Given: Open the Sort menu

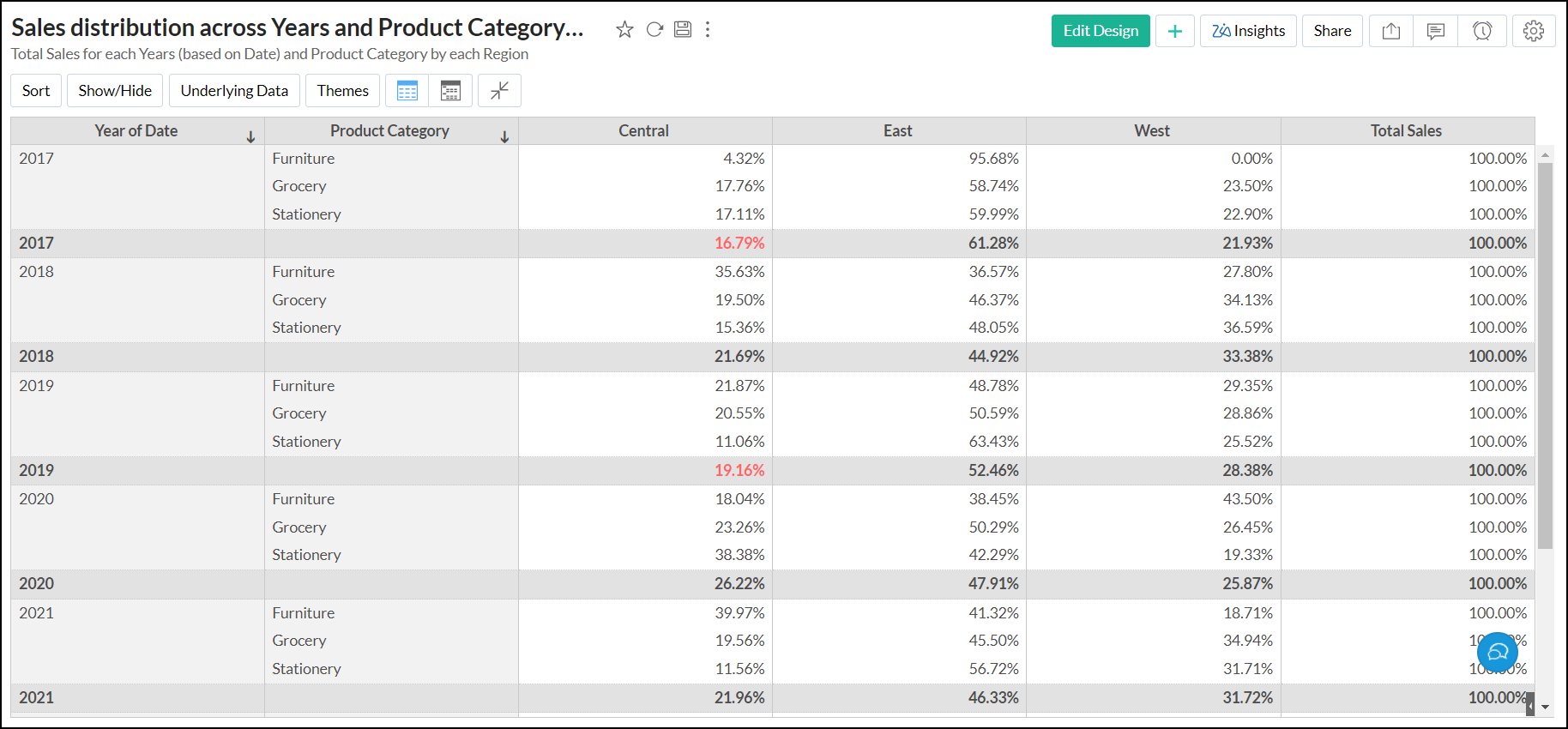Looking at the screenshot, I should (36, 91).
